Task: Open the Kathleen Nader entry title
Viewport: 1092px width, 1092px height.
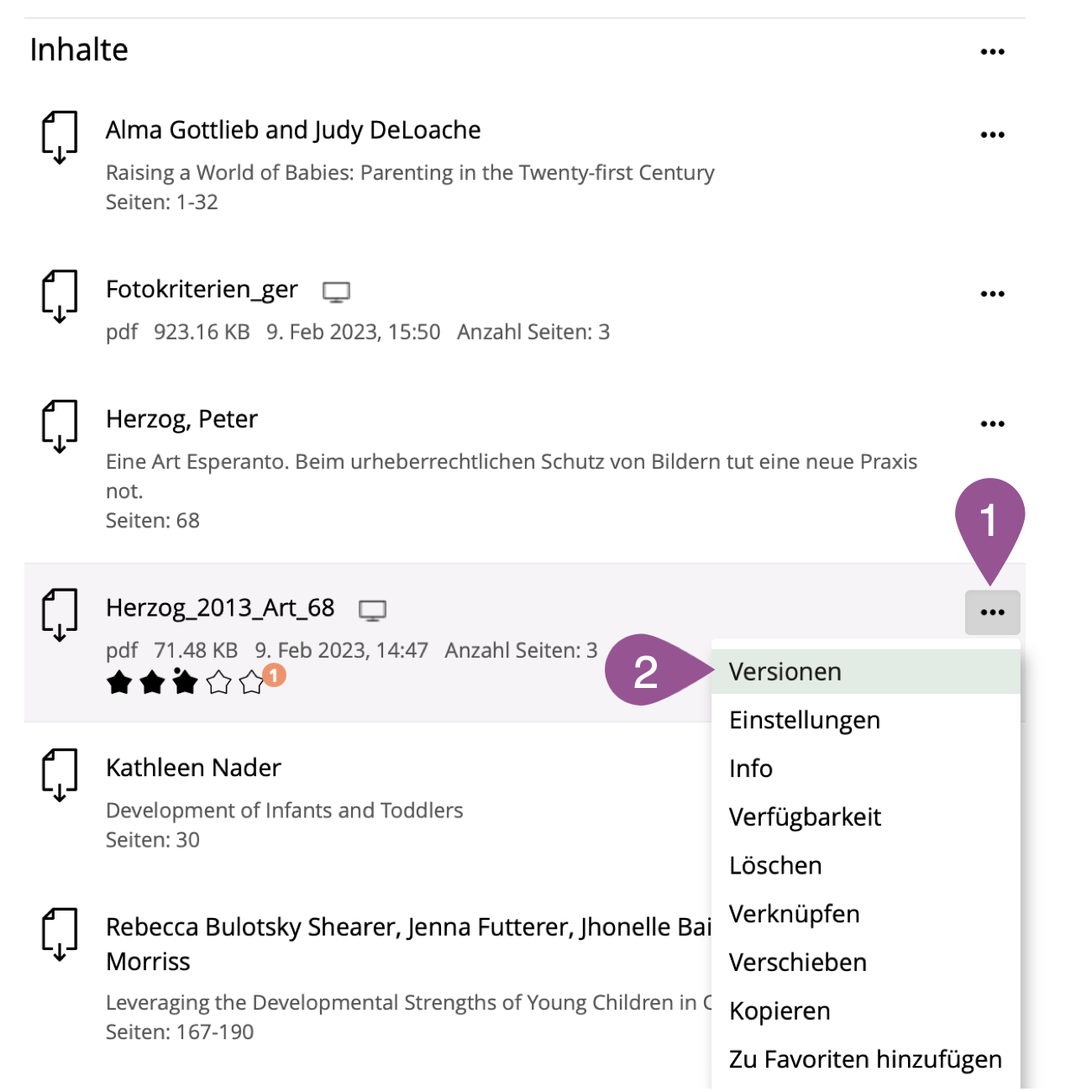Action: (193, 769)
